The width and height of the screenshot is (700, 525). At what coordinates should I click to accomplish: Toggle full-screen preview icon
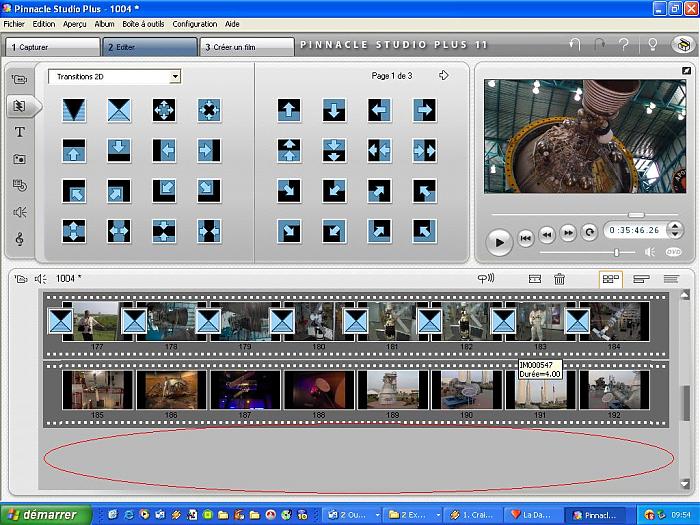point(687,71)
